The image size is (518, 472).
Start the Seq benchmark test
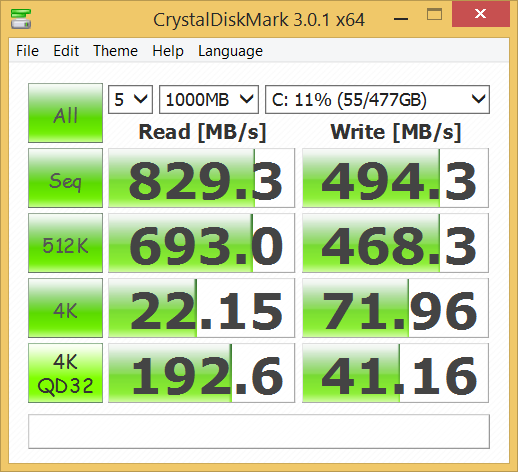[65, 178]
